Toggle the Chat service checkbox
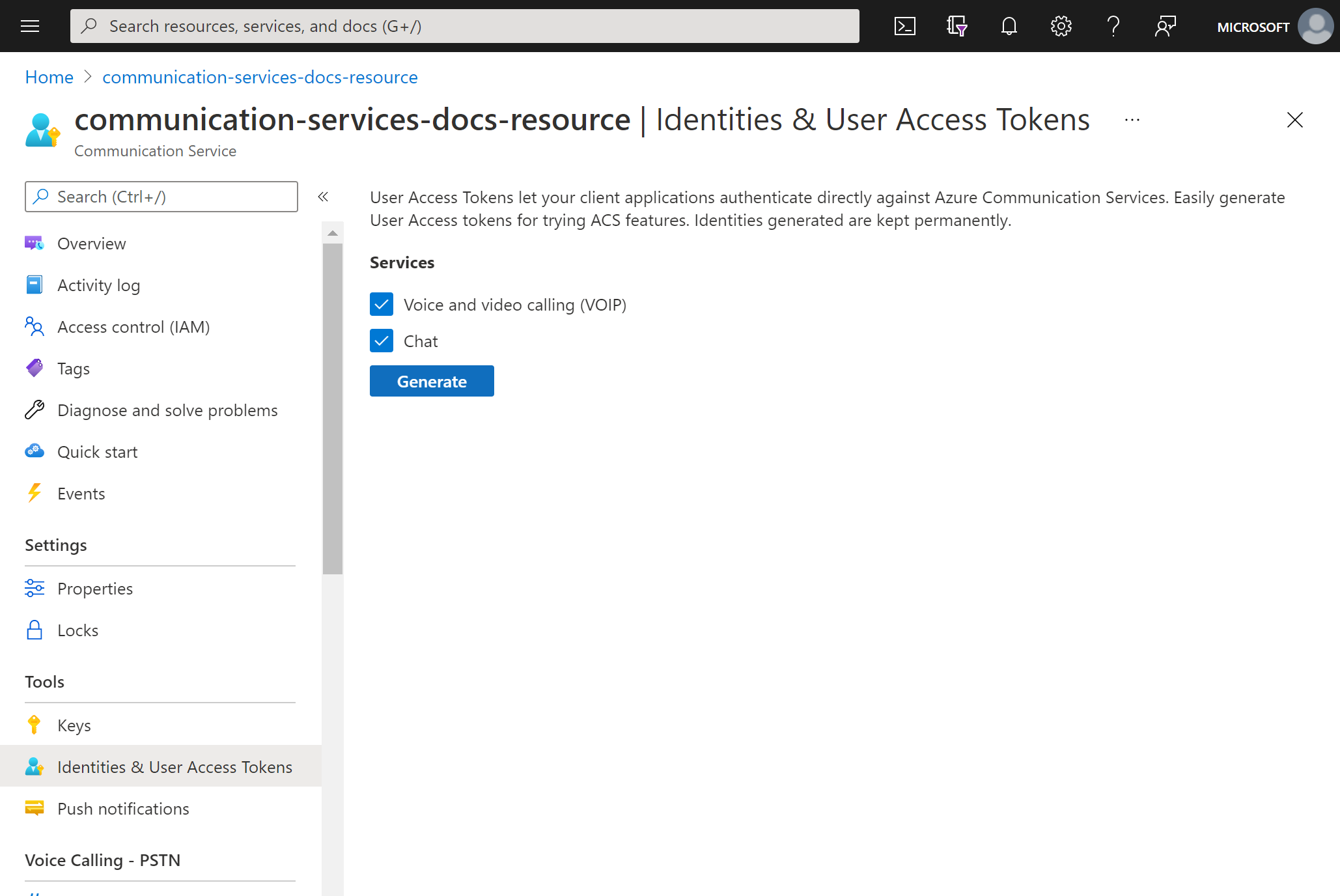The width and height of the screenshot is (1340, 896). 382,340
